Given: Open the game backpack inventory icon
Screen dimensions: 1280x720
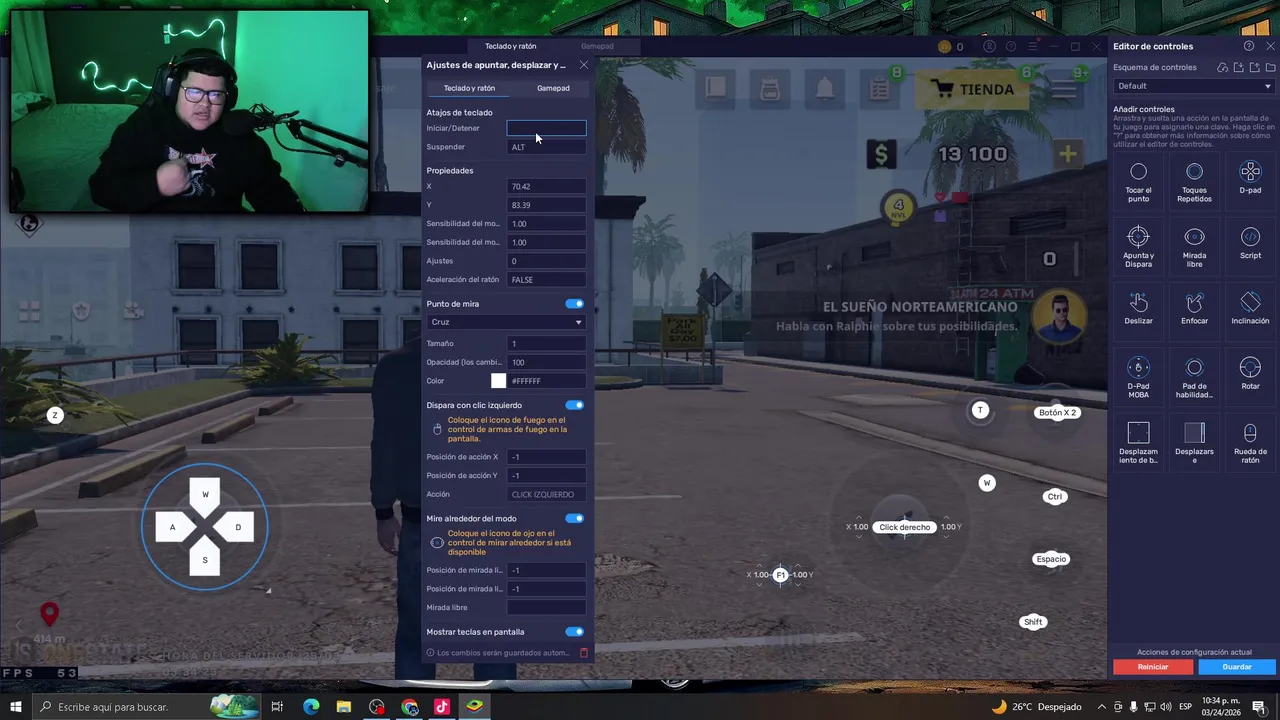Looking at the screenshot, I should click(770, 89).
